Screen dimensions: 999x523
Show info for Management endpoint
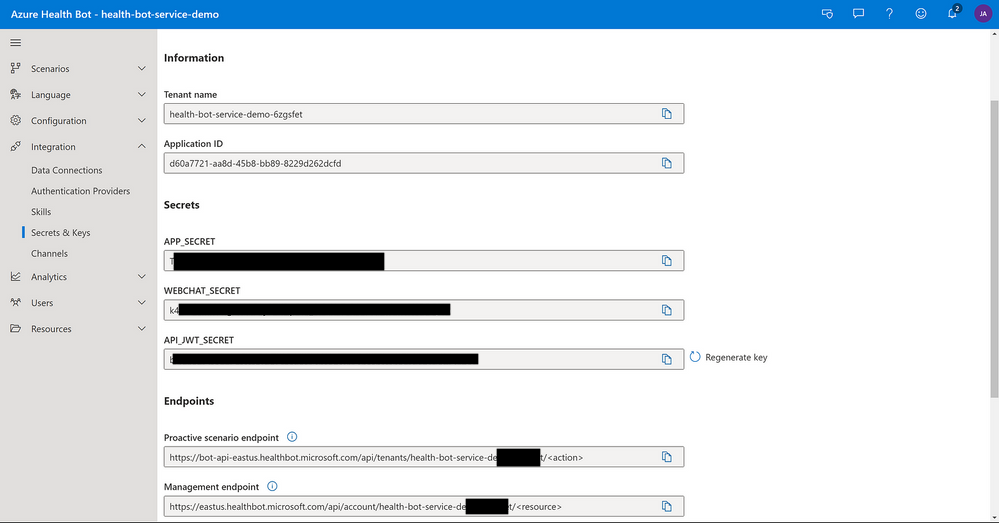[x=272, y=486]
